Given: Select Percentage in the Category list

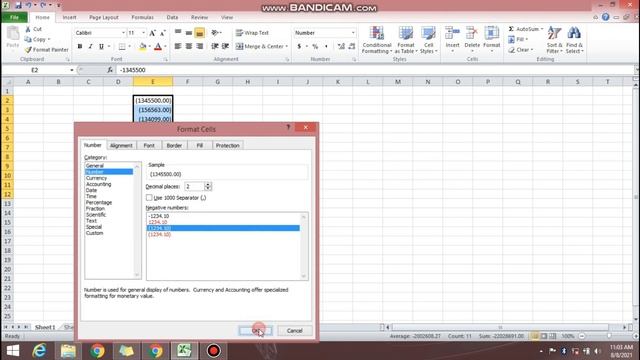Looking at the screenshot, I should (99, 202).
